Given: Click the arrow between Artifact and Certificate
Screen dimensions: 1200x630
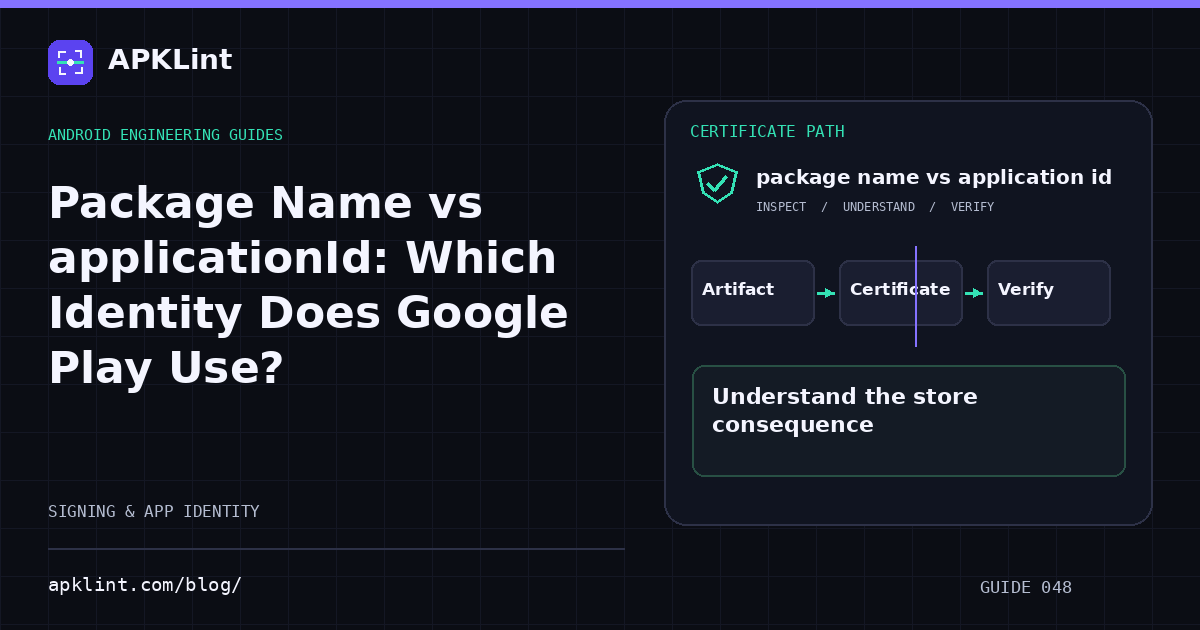Looking at the screenshot, I should pos(826,293).
